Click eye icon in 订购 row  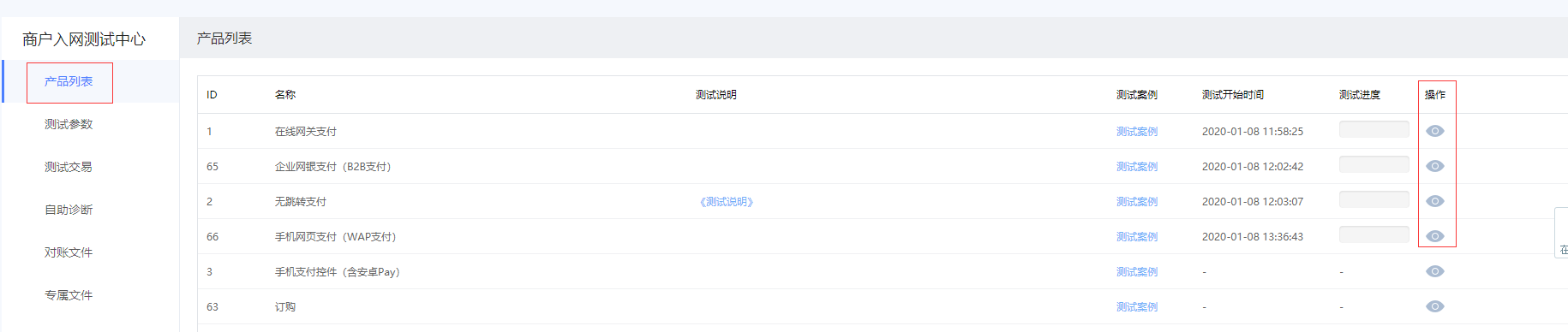pyautogui.click(x=1434, y=306)
